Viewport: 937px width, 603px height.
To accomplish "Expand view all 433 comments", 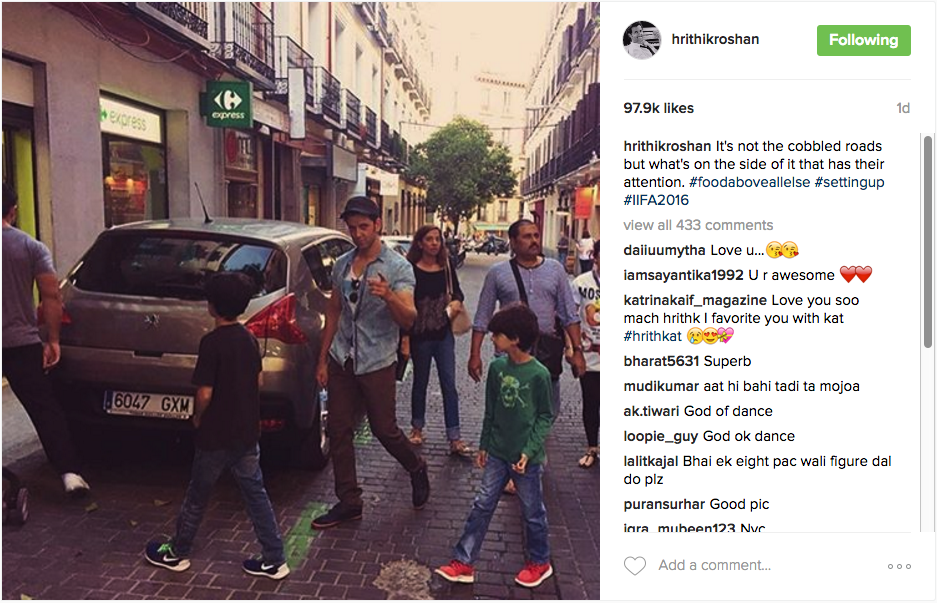I will click(698, 225).
